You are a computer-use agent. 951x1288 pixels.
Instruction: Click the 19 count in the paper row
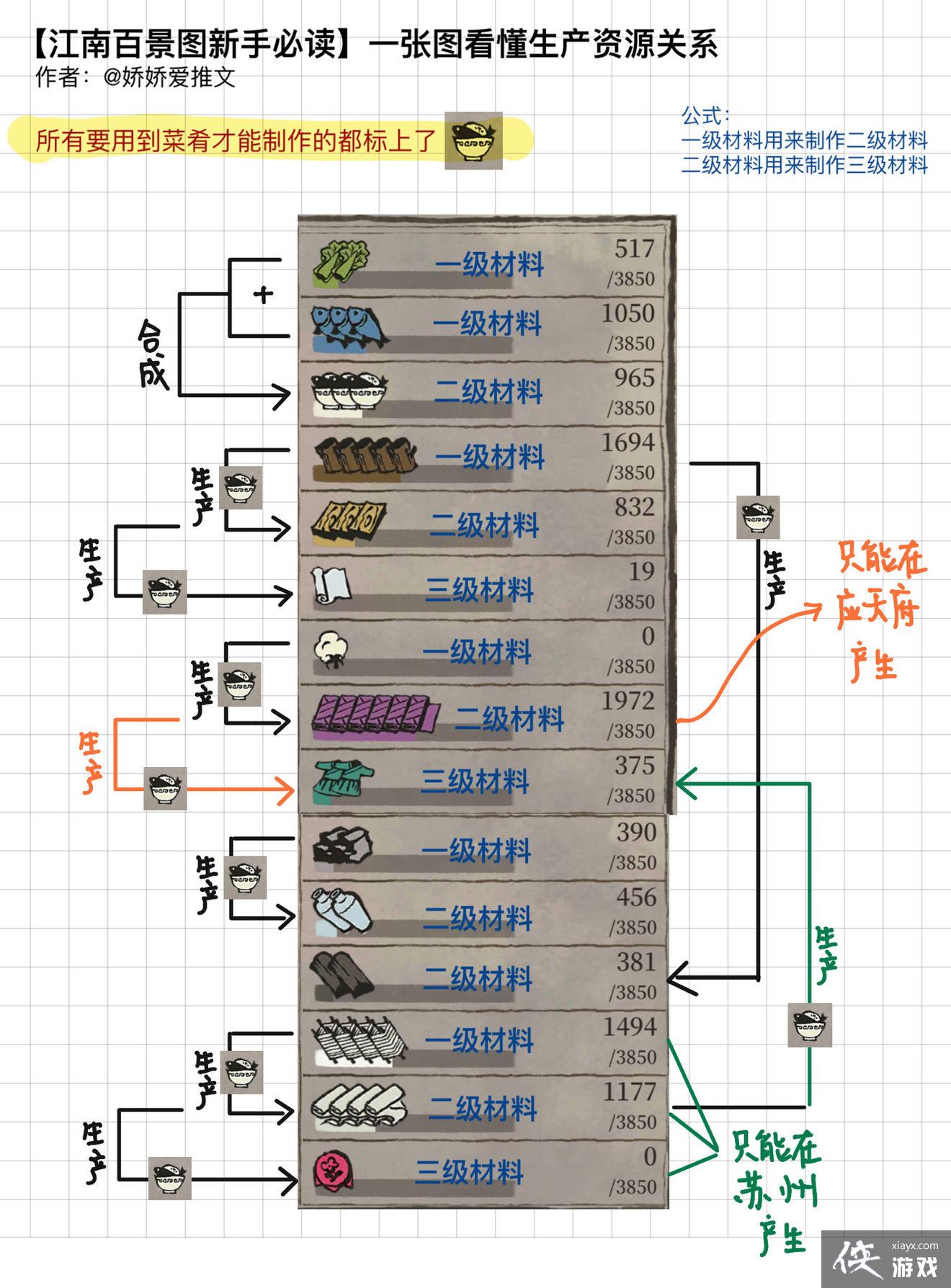click(641, 572)
